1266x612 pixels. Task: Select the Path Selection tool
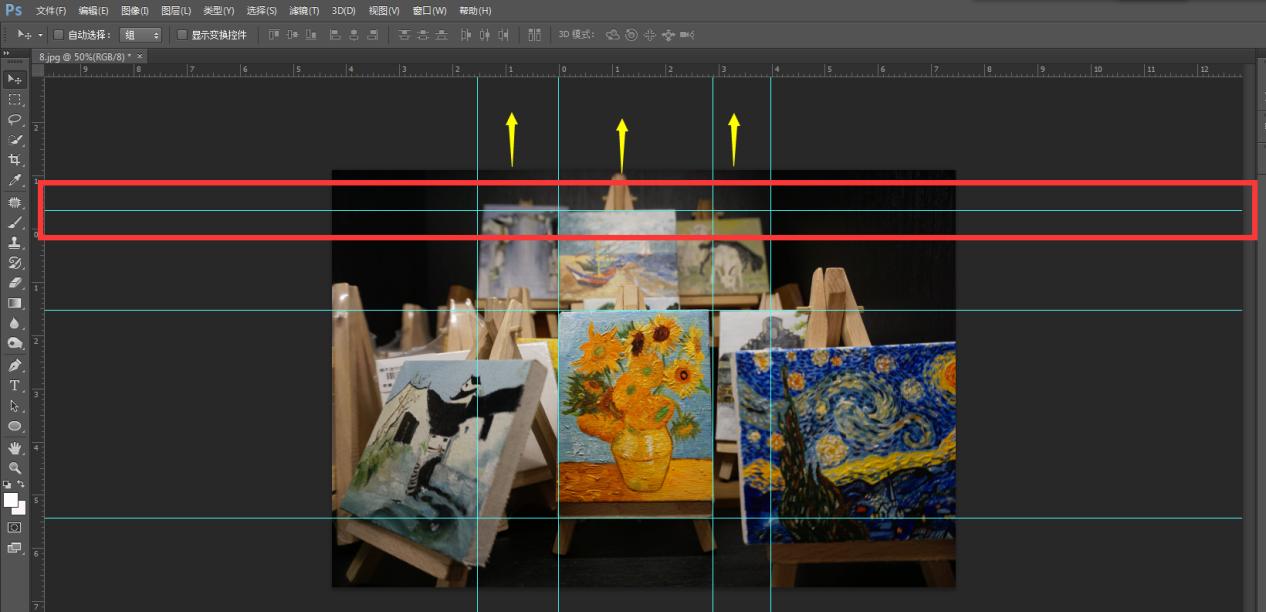pos(15,406)
